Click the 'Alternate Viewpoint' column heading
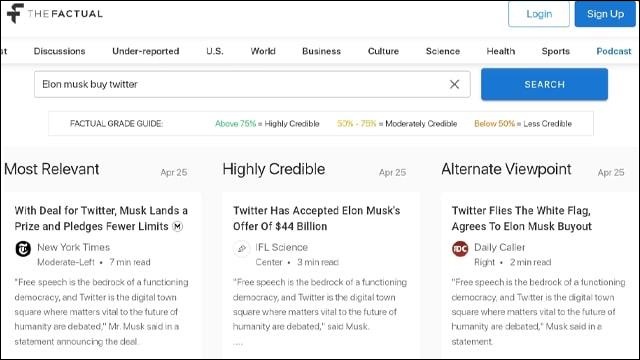Screen dimensions: 640x360 [x=506, y=169]
